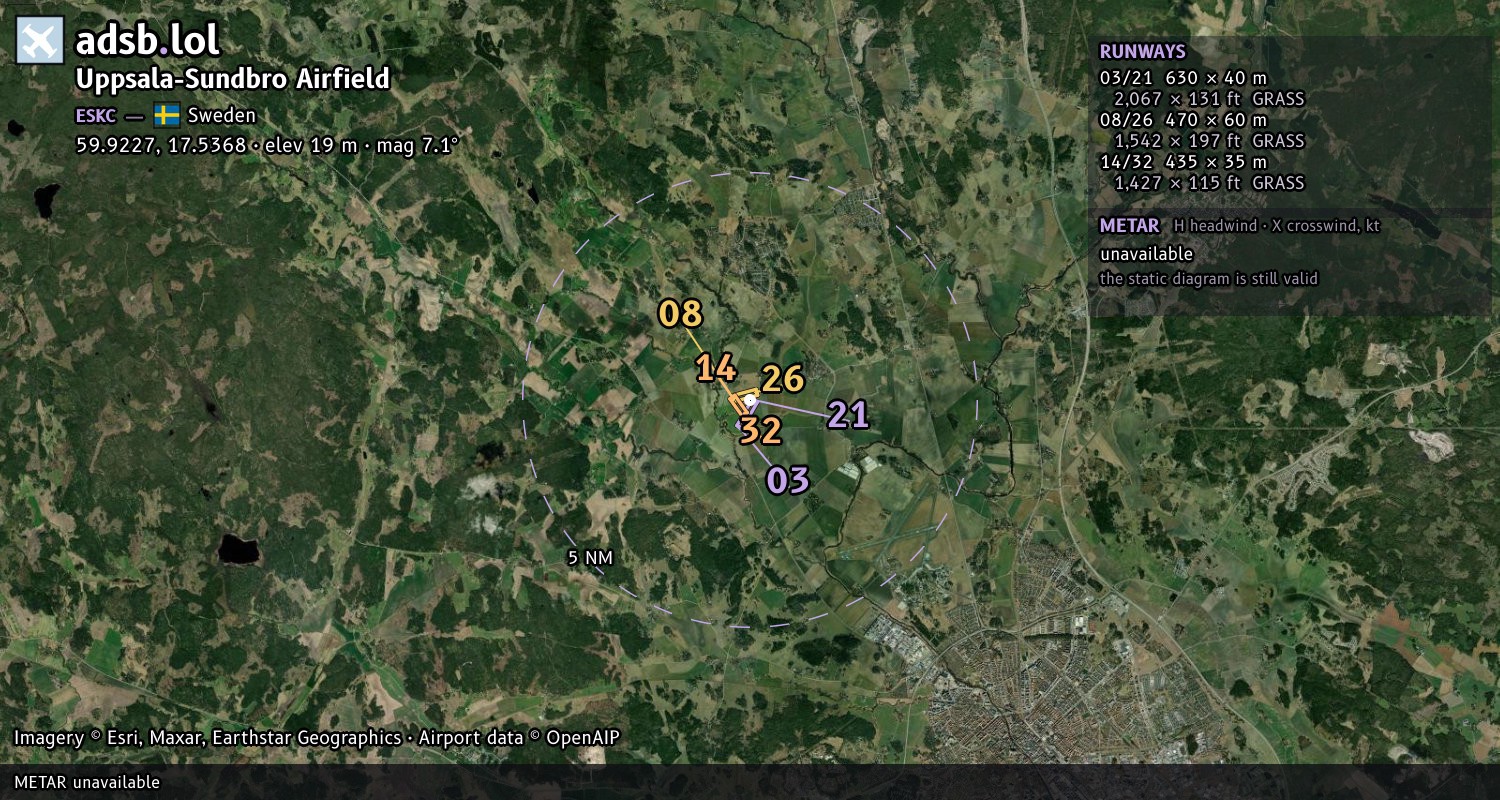Click the Imagery © Esri, Maxar attribution
This screenshot has width=1500, height=800.
[x=207, y=738]
